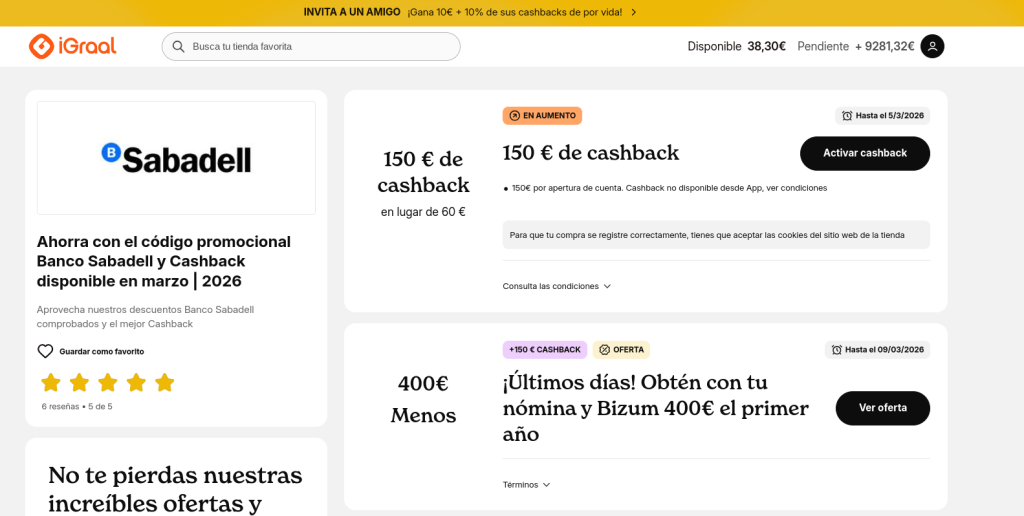Image resolution: width=1024 pixels, height=516 pixels.
Task: Open the Sabadell logo thumbnail
Action: point(176,157)
